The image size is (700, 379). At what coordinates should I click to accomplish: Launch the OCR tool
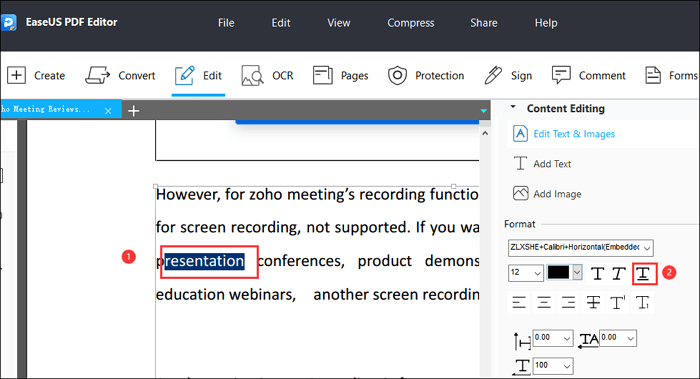point(267,75)
